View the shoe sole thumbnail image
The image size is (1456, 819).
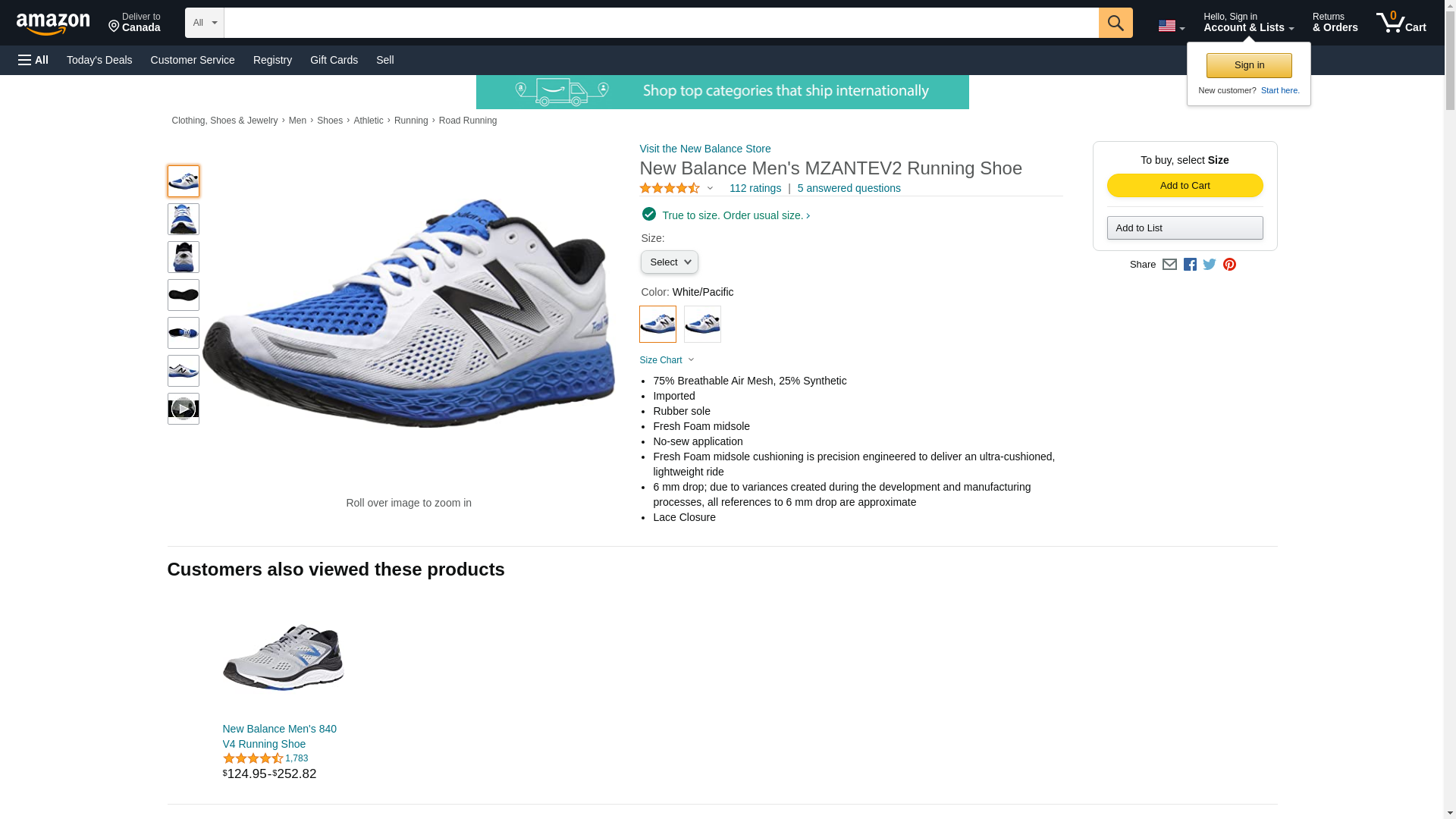183,295
